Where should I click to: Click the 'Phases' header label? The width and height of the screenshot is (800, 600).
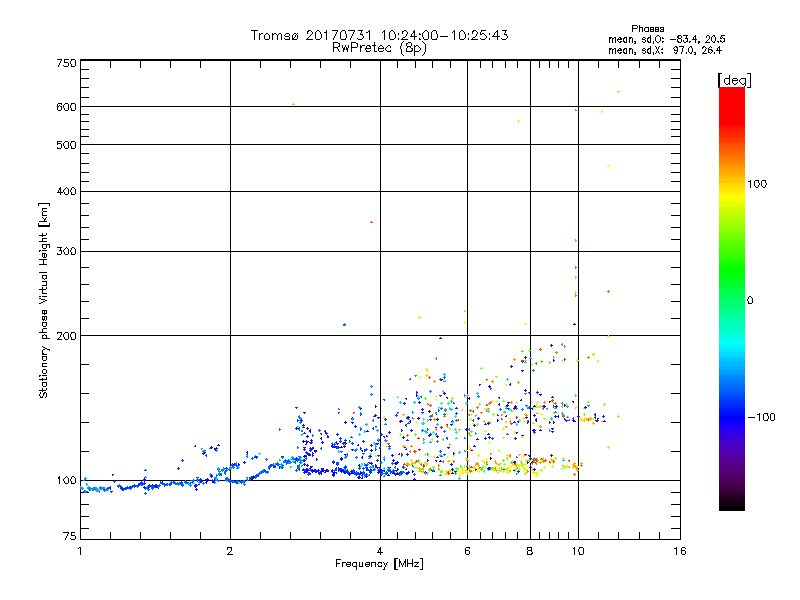(x=647, y=29)
